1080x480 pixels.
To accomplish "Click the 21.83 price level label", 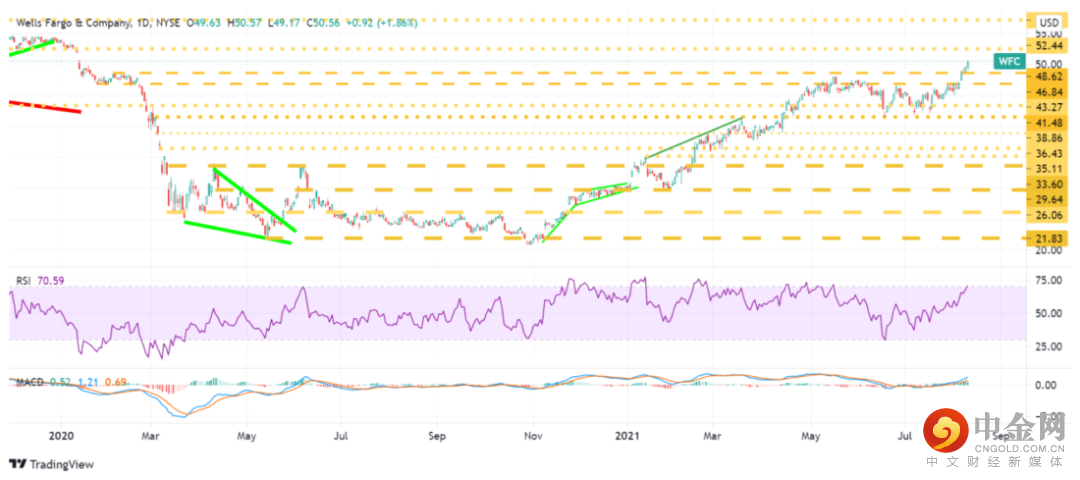I will 1048,238.
